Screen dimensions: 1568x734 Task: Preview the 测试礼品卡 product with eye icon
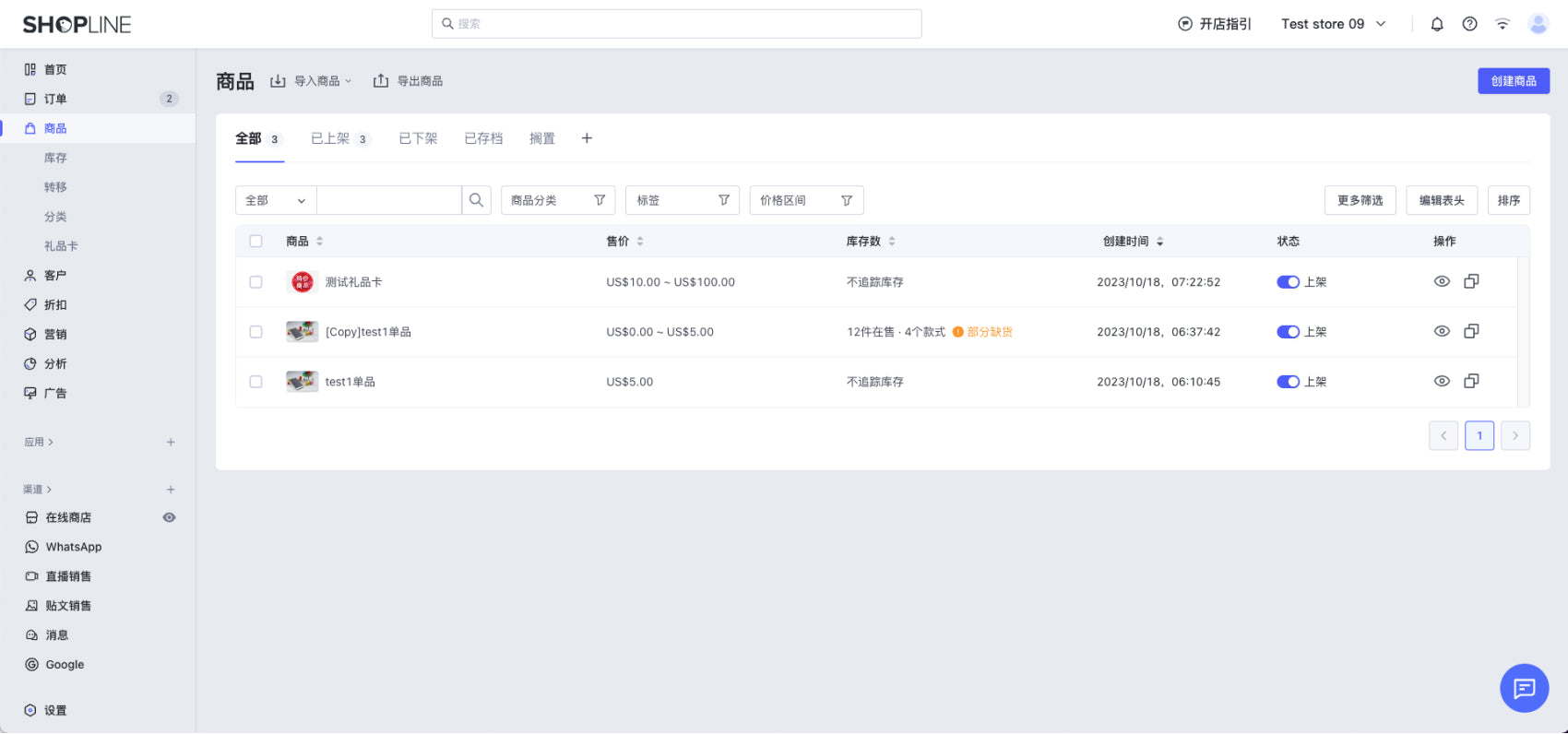pos(1442,281)
